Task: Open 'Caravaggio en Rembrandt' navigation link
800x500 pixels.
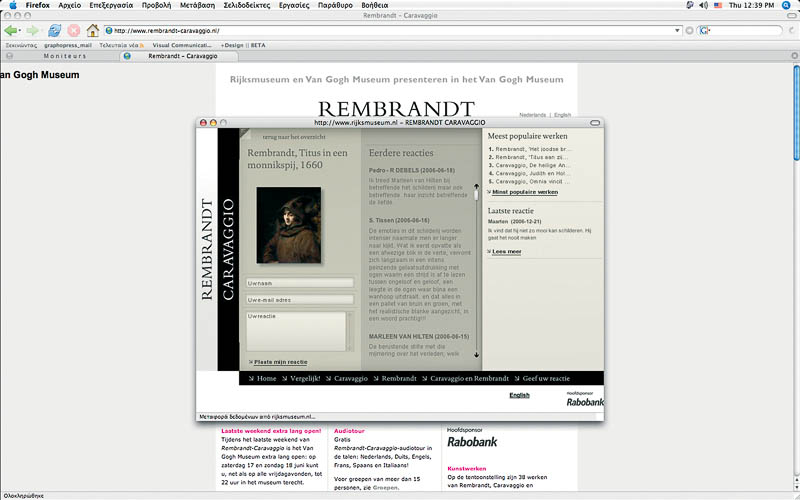Action: 469,379
